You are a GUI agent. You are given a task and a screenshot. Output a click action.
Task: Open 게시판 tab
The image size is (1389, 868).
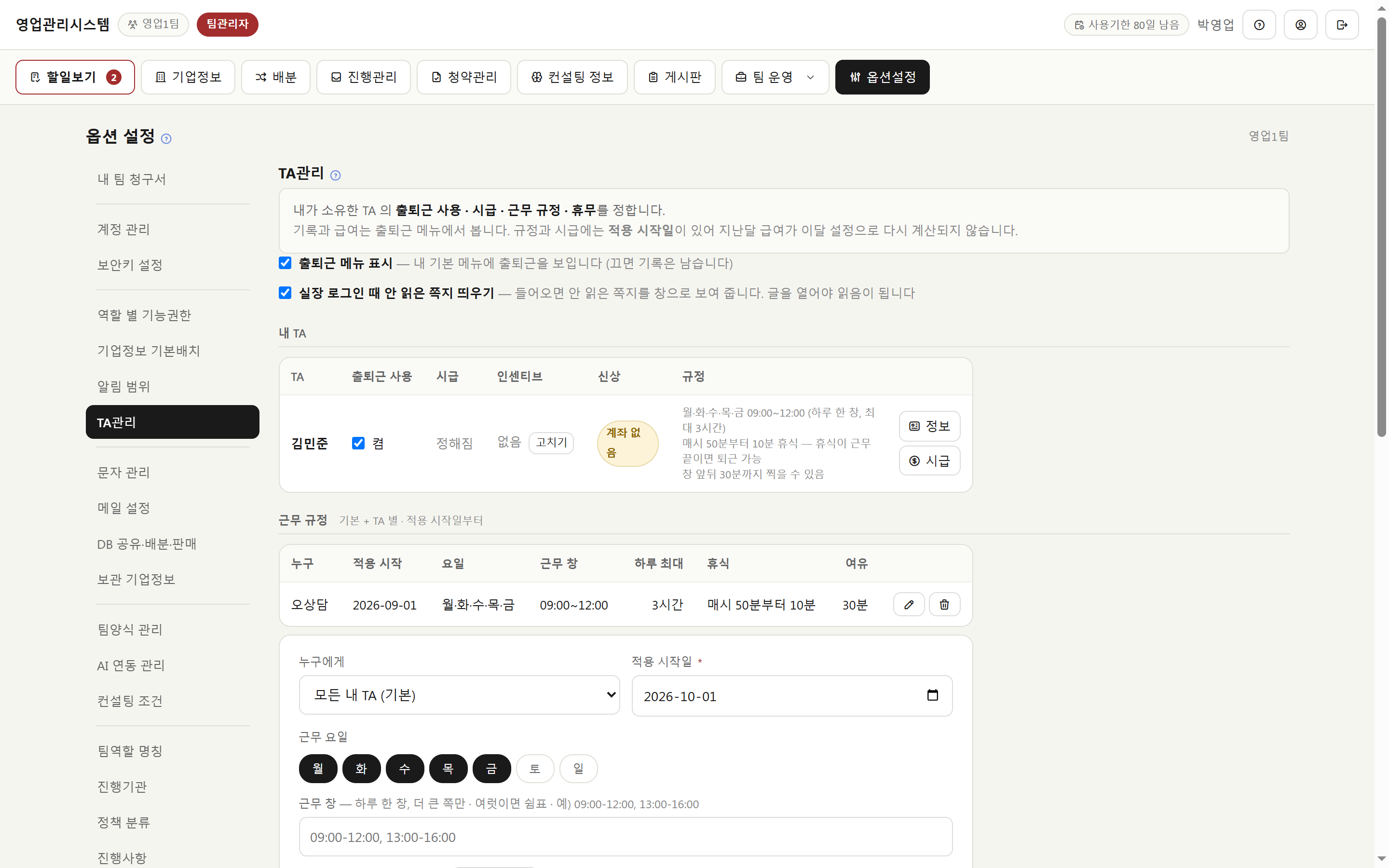pos(674,77)
